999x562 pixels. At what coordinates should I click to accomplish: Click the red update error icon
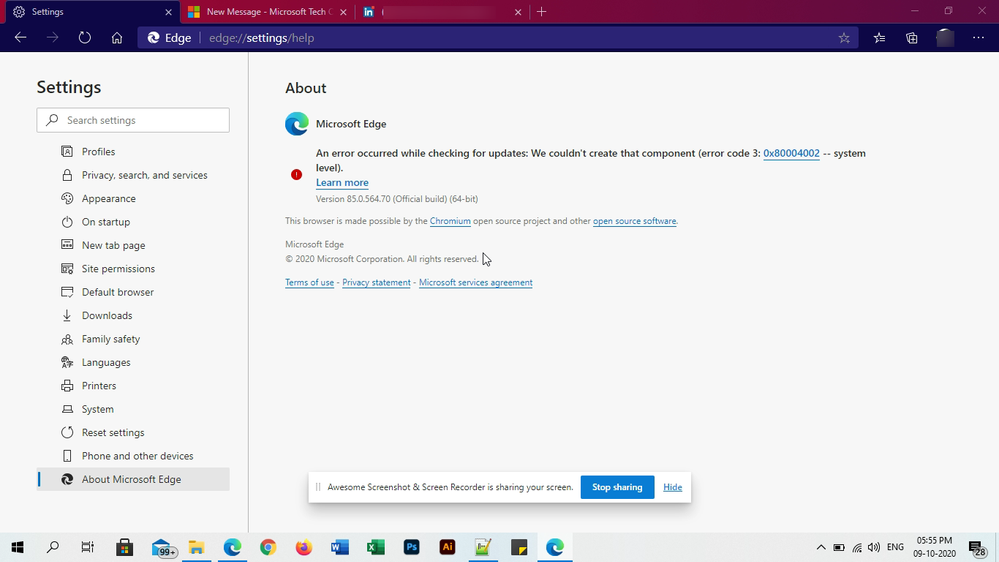296,175
